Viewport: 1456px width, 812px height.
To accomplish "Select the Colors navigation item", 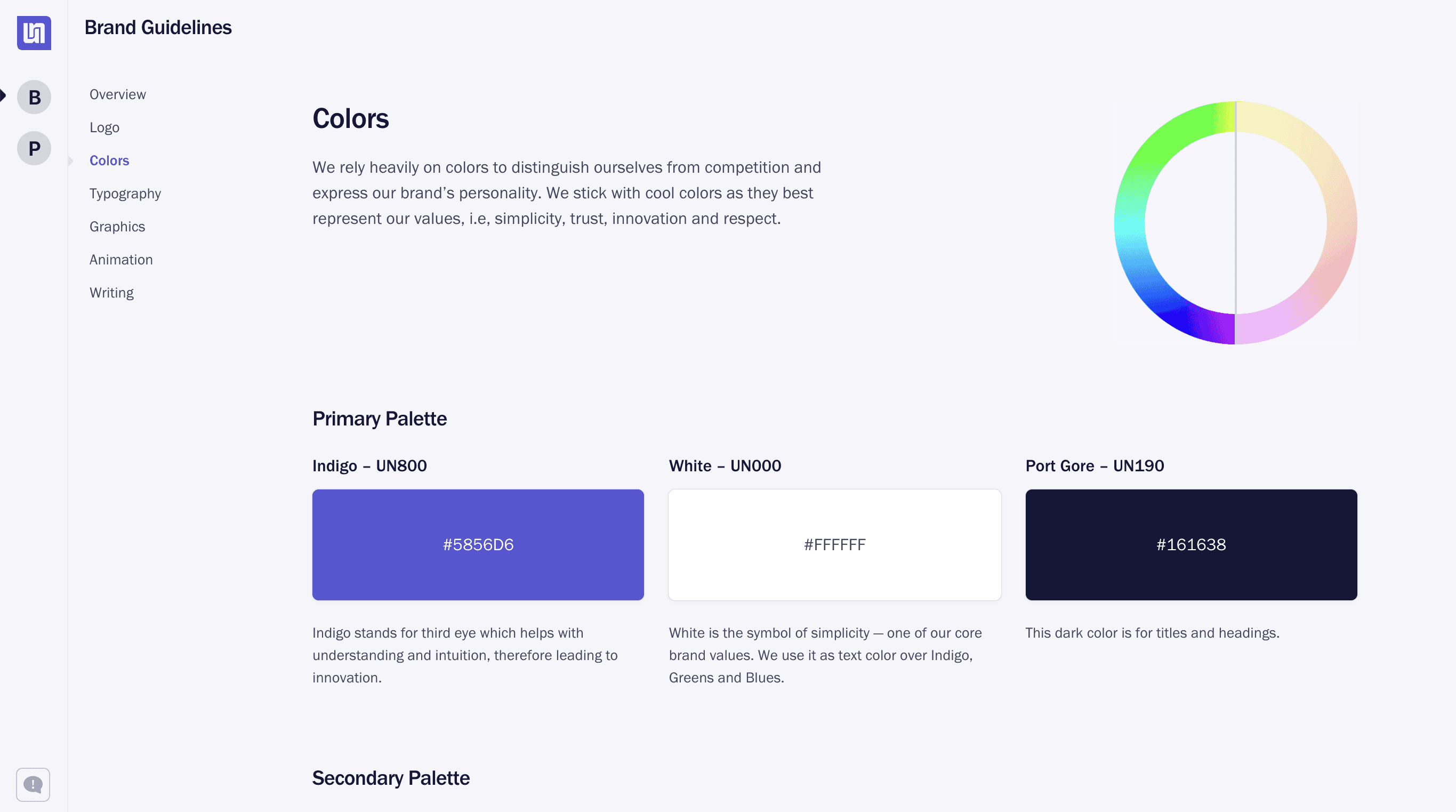I will coord(109,160).
